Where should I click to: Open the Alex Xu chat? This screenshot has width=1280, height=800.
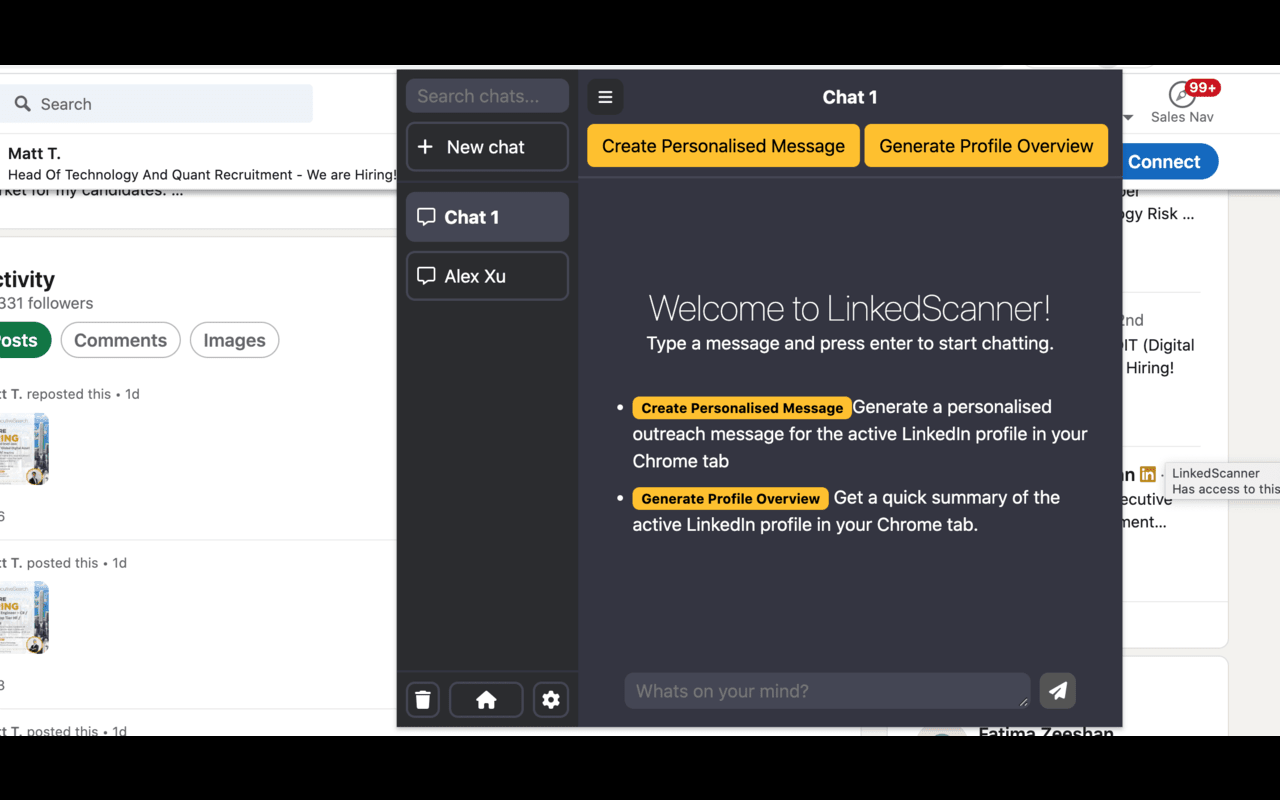[x=487, y=276]
